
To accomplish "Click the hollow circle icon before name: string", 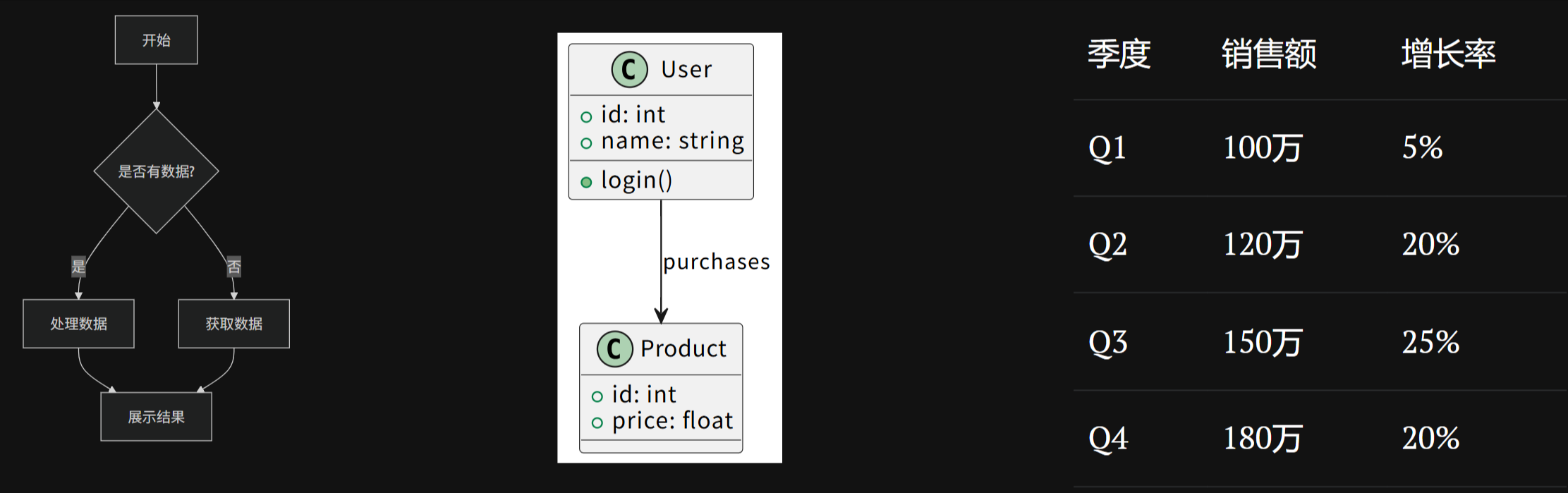I will pos(586,143).
